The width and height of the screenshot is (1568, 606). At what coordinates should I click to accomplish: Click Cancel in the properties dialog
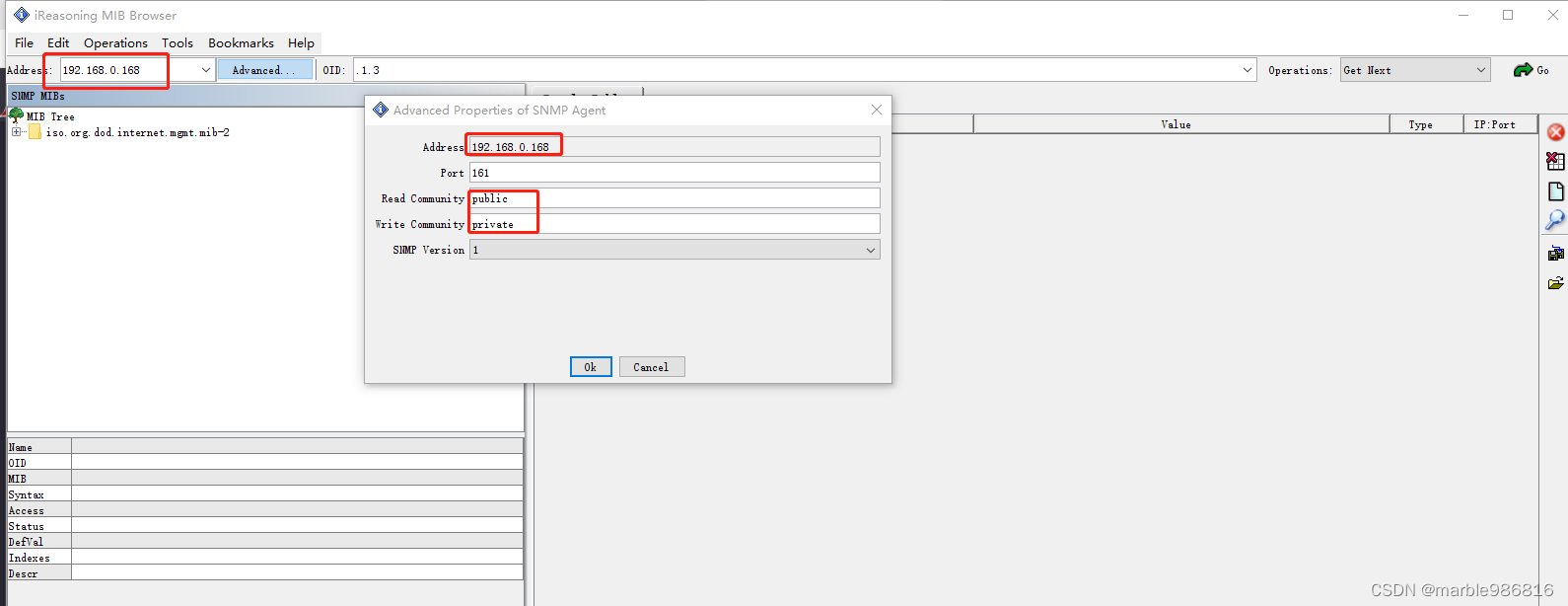(x=651, y=367)
